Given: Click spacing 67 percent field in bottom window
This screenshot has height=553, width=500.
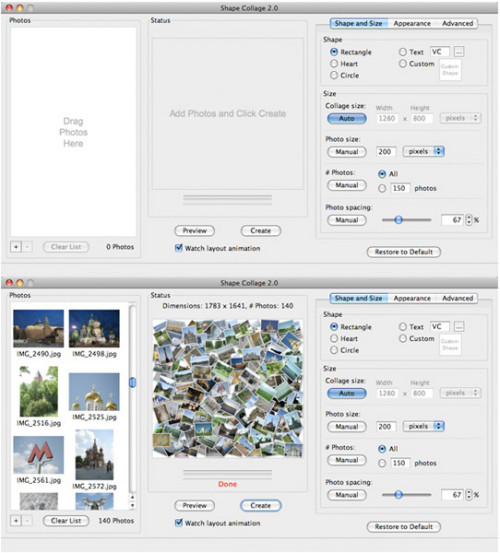Looking at the screenshot, I should coord(453,495).
